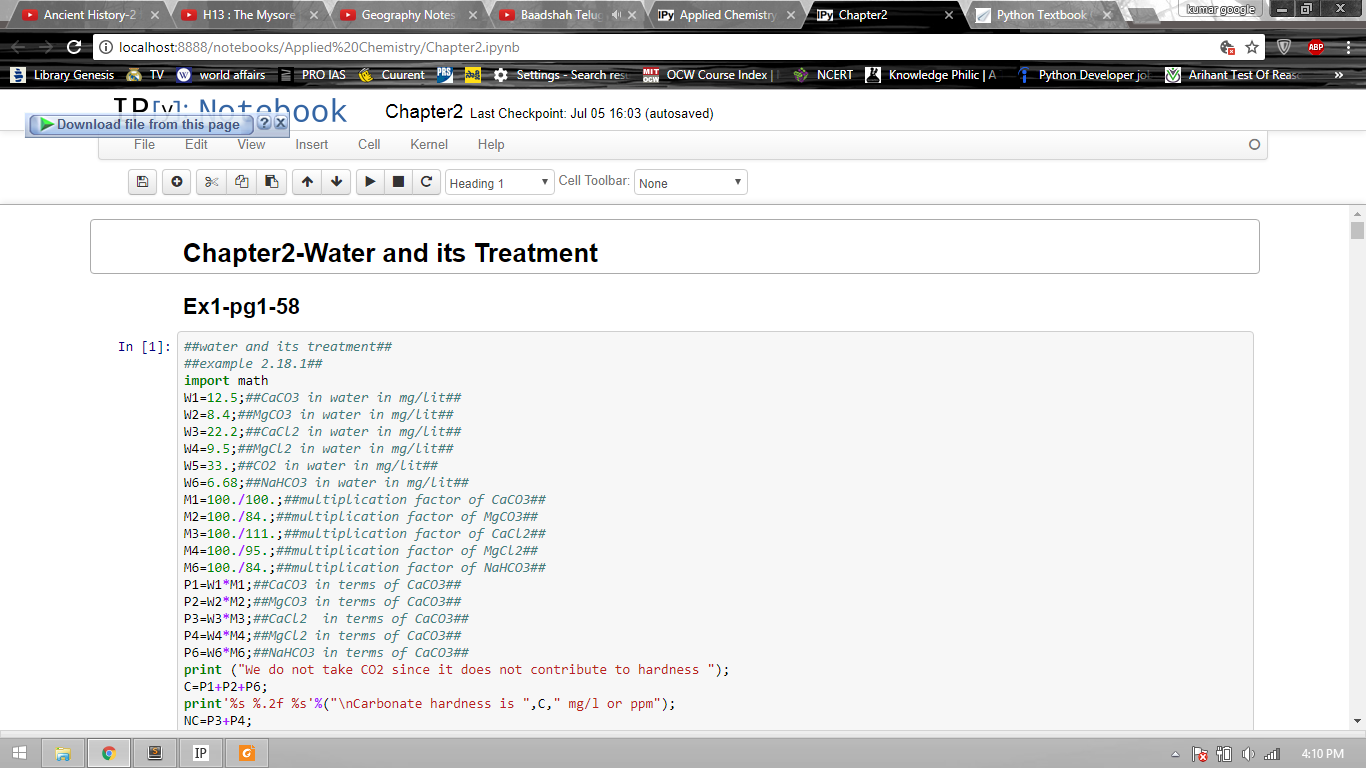Click Download file from this page button
The height and width of the screenshot is (768, 1366).
139,124
